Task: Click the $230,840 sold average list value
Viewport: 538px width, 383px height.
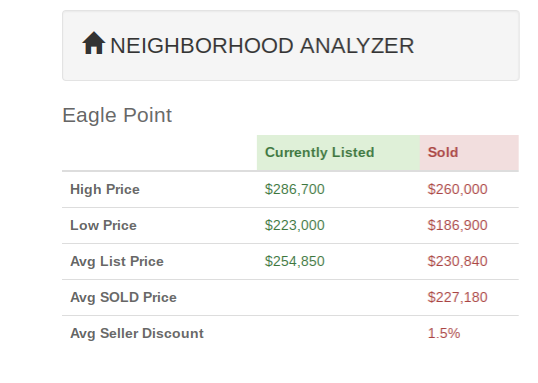Action: 457,262
